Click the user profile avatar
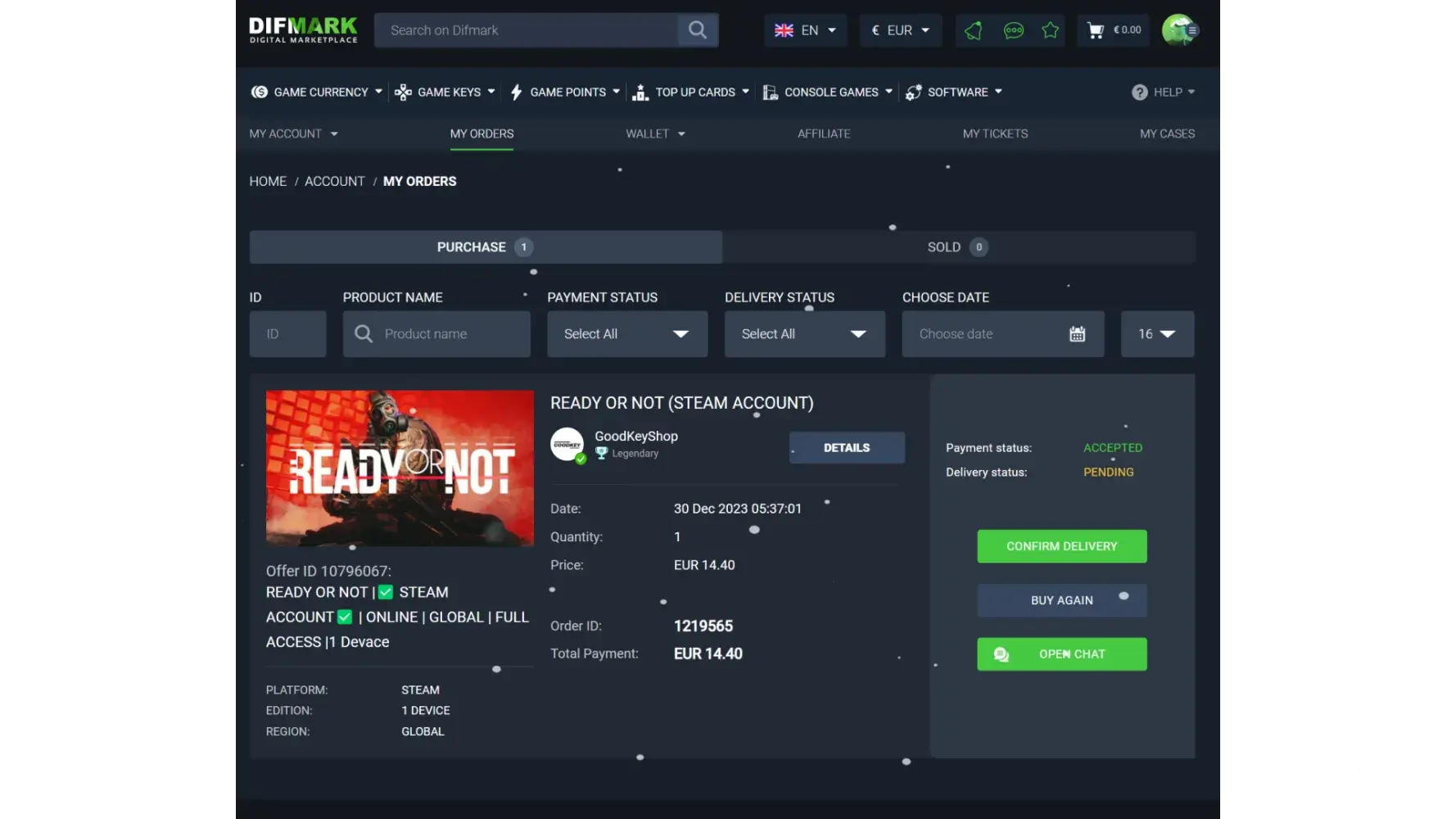The height and width of the screenshot is (819, 1456). pos(1178,30)
